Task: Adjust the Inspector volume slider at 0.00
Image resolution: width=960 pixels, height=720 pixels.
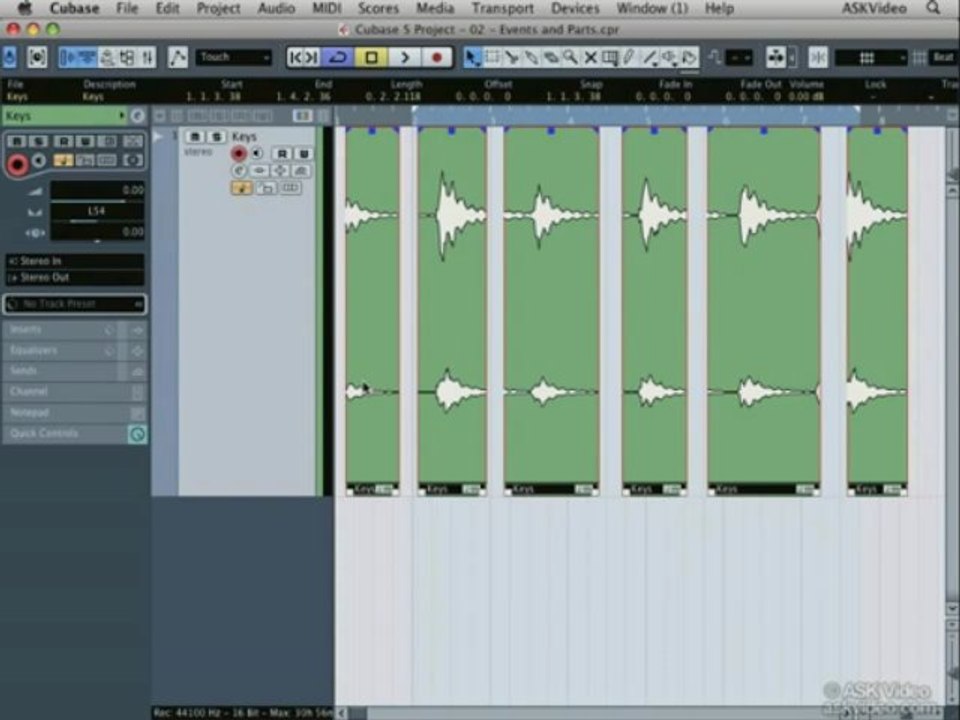Action: (97, 190)
